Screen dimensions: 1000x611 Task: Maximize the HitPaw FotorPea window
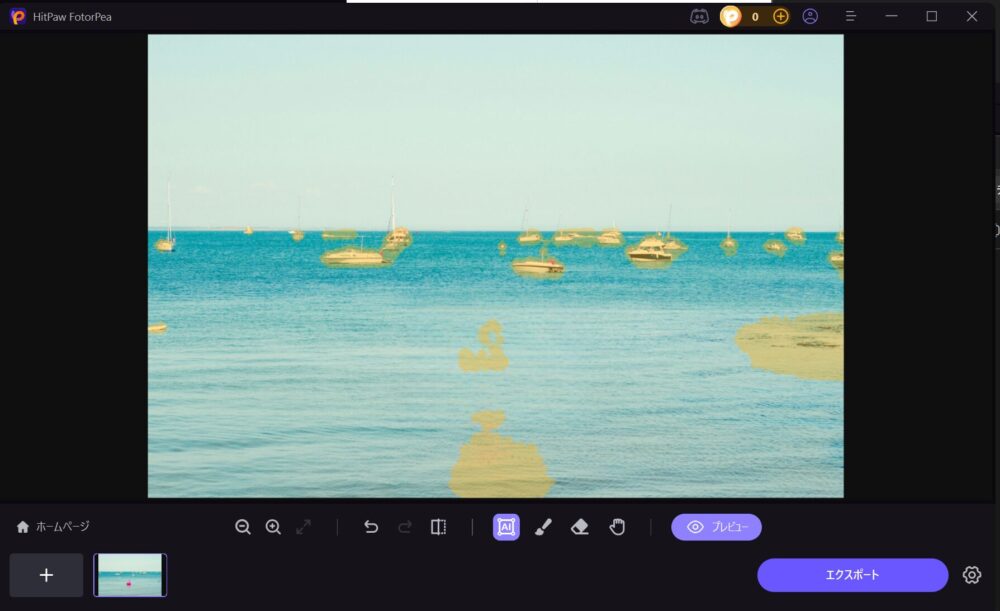932,17
